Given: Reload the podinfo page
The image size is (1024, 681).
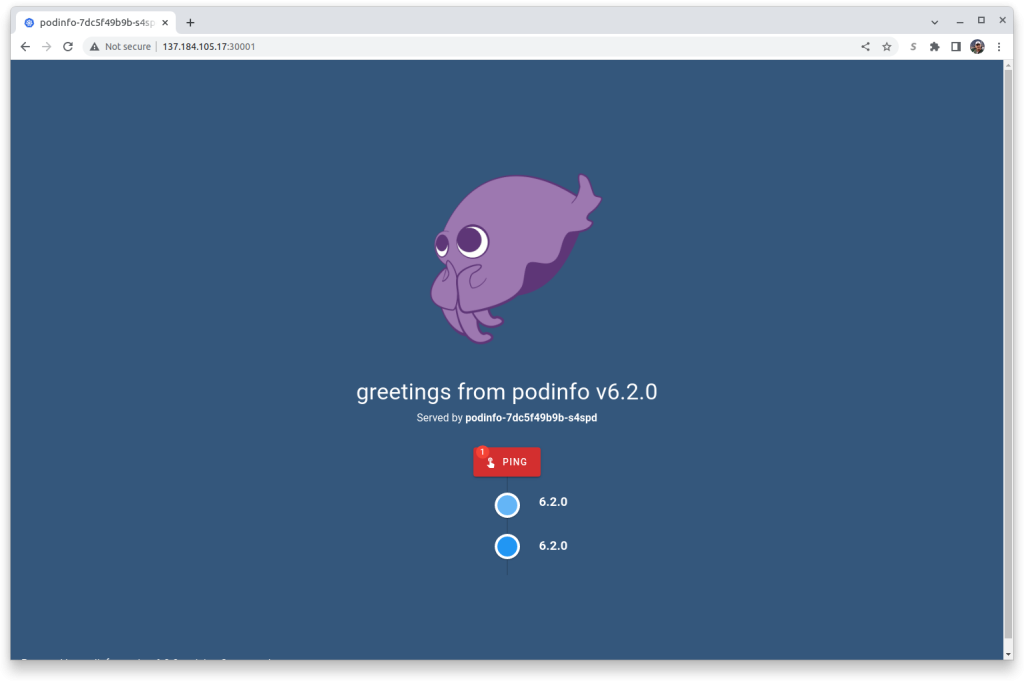Looking at the screenshot, I should click(67, 46).
